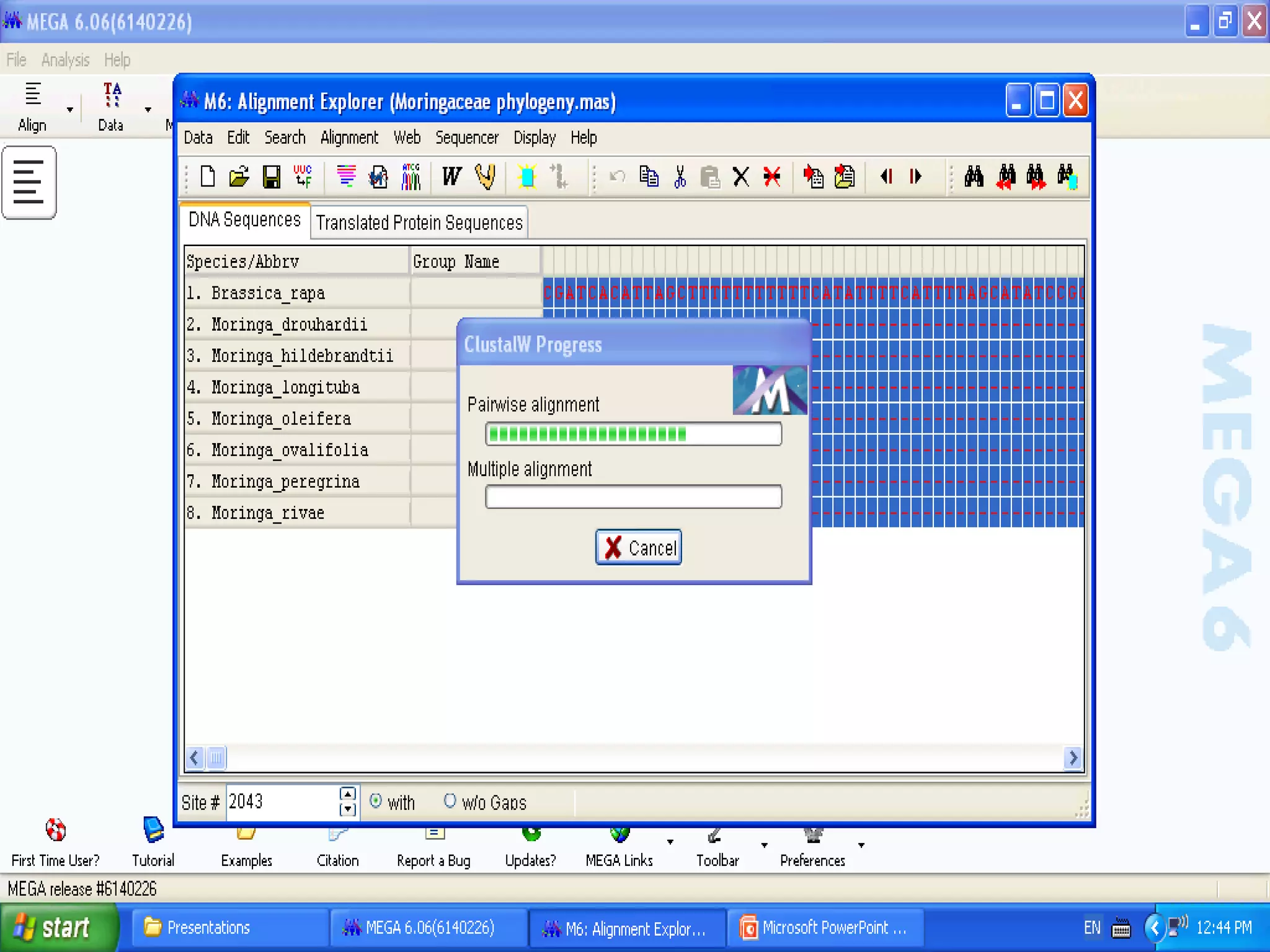
Task: Click the colored lines alignment icon
Action: 346,177
